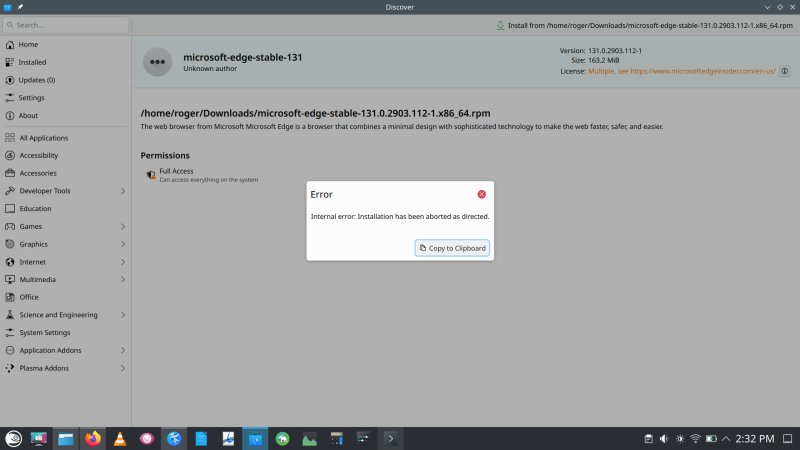Open the battery status tray icon
The height and width of the screenshot is (450, 800).
711,439
